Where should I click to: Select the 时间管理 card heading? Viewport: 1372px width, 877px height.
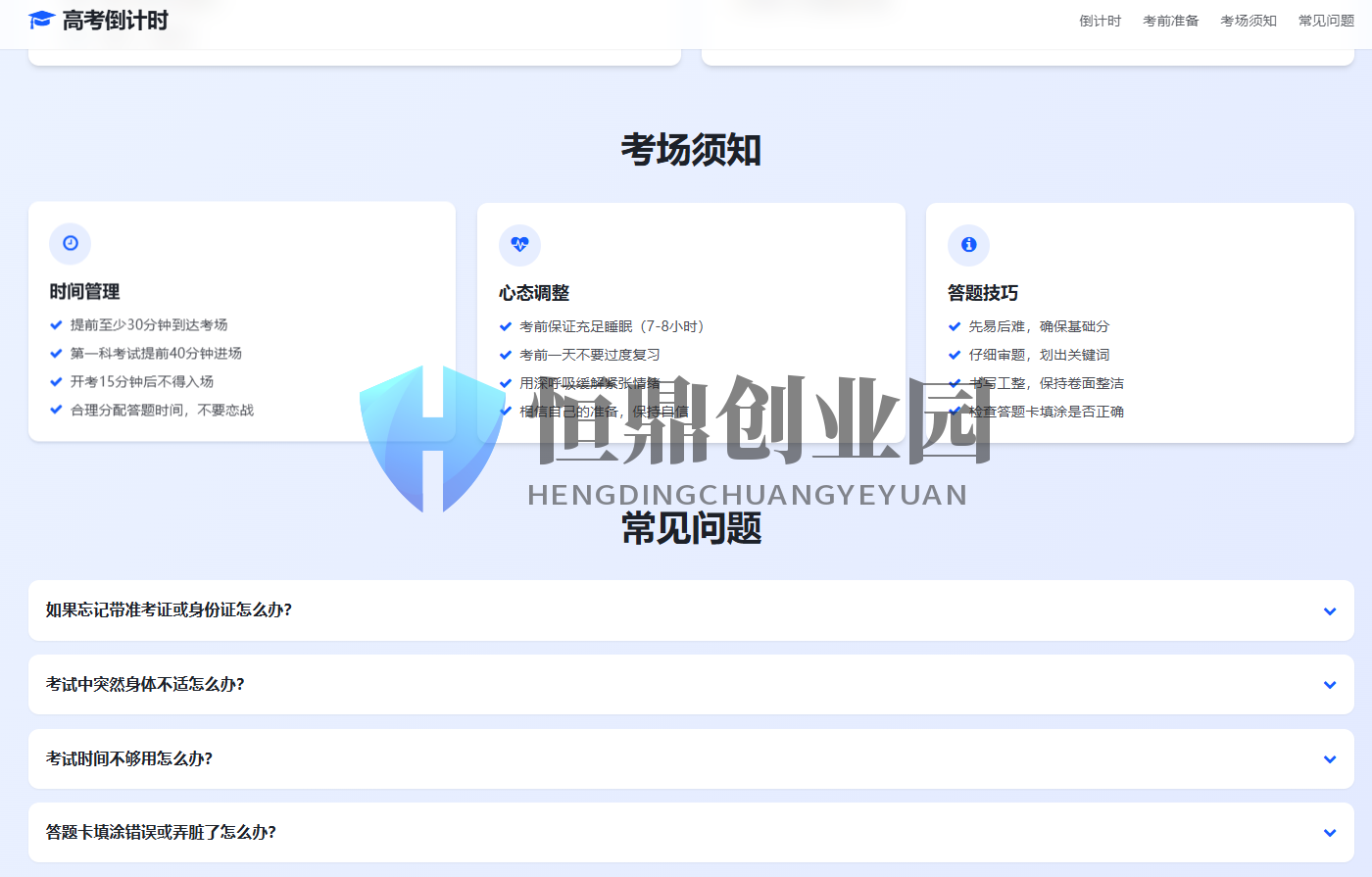(84, 292)
